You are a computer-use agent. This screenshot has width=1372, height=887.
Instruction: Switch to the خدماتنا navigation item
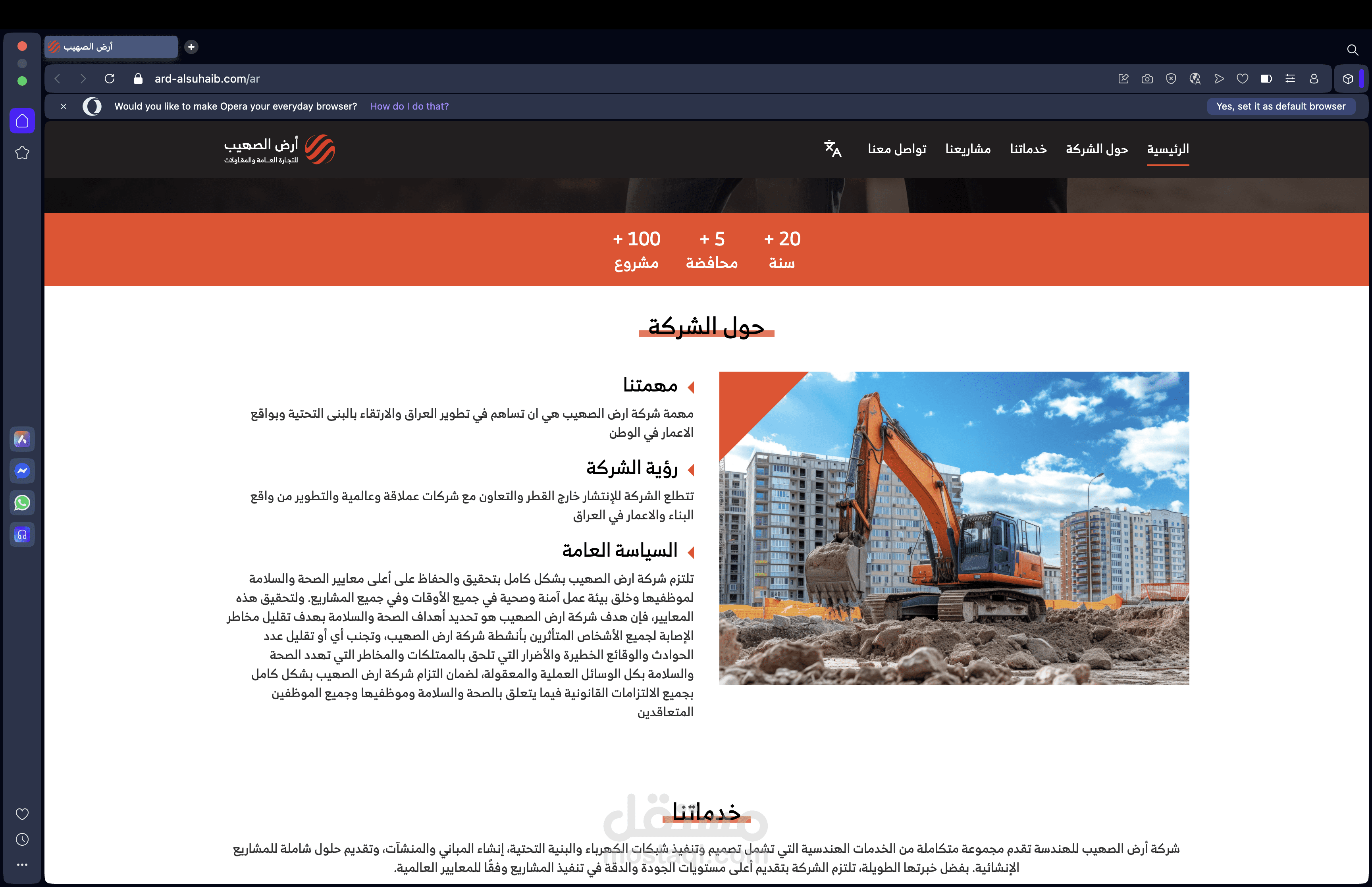click(1028, 149)
